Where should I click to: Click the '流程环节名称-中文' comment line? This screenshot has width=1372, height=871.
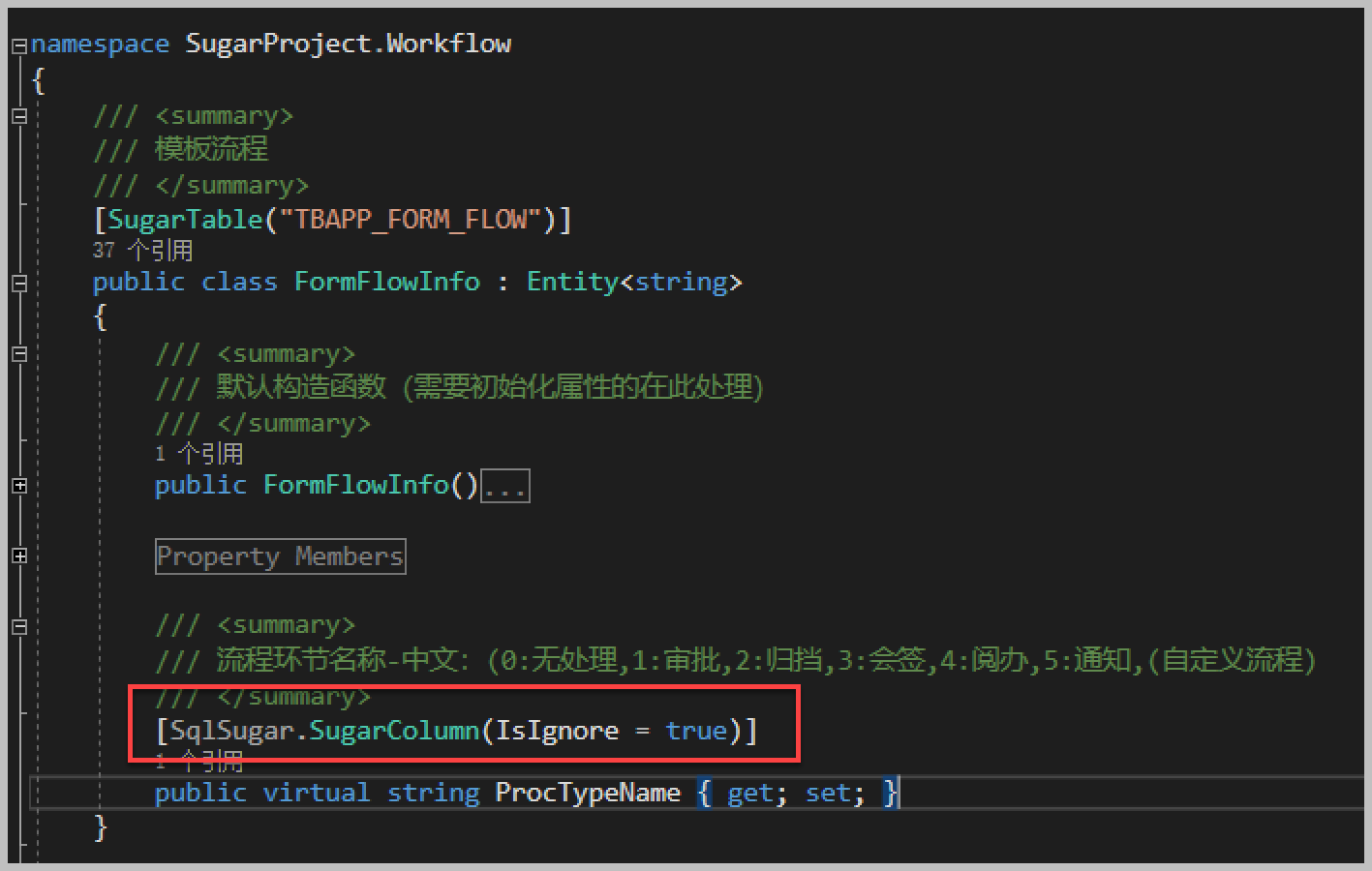[x=736, y=661]
